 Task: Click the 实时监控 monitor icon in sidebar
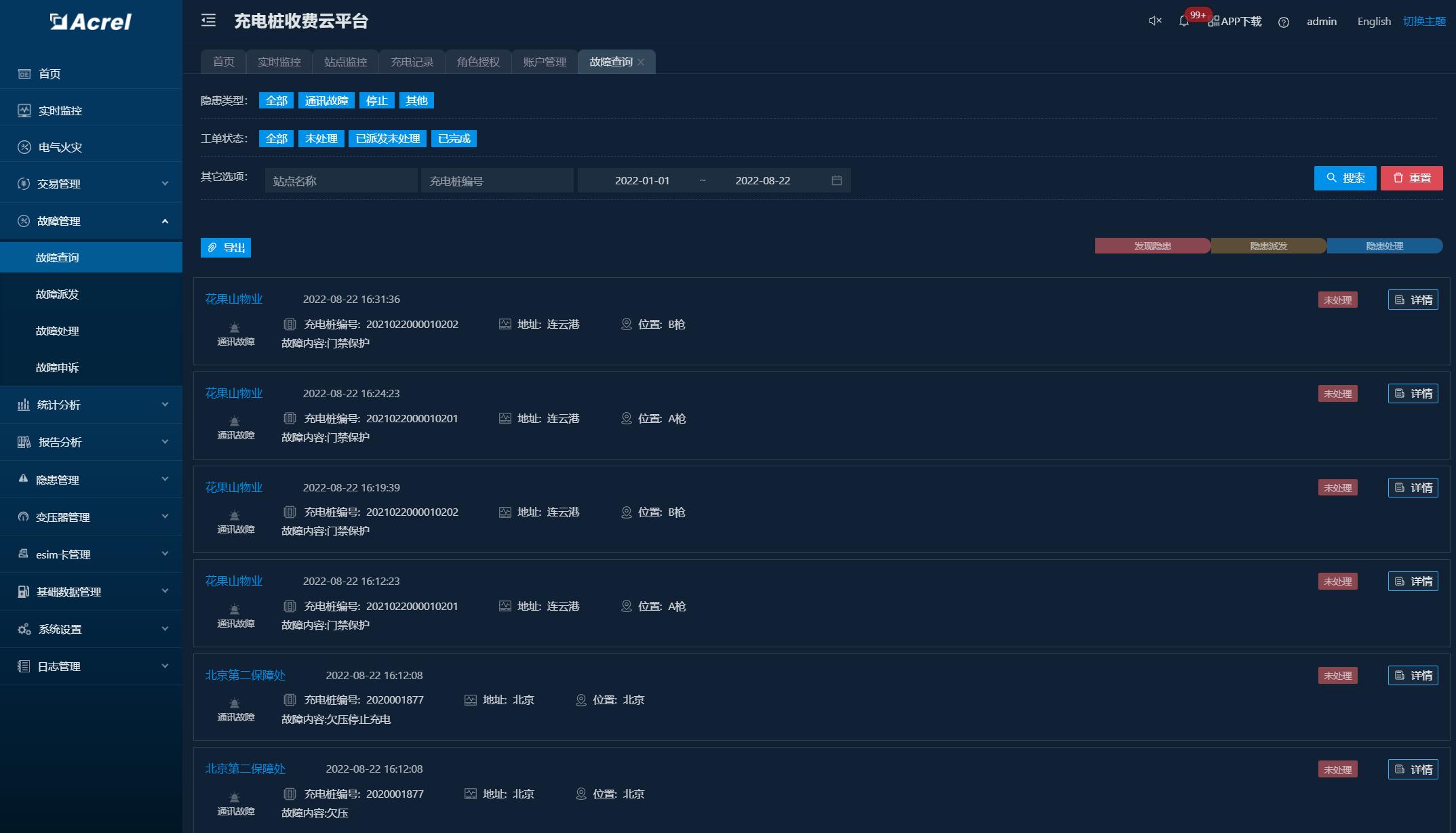[24, 110]
